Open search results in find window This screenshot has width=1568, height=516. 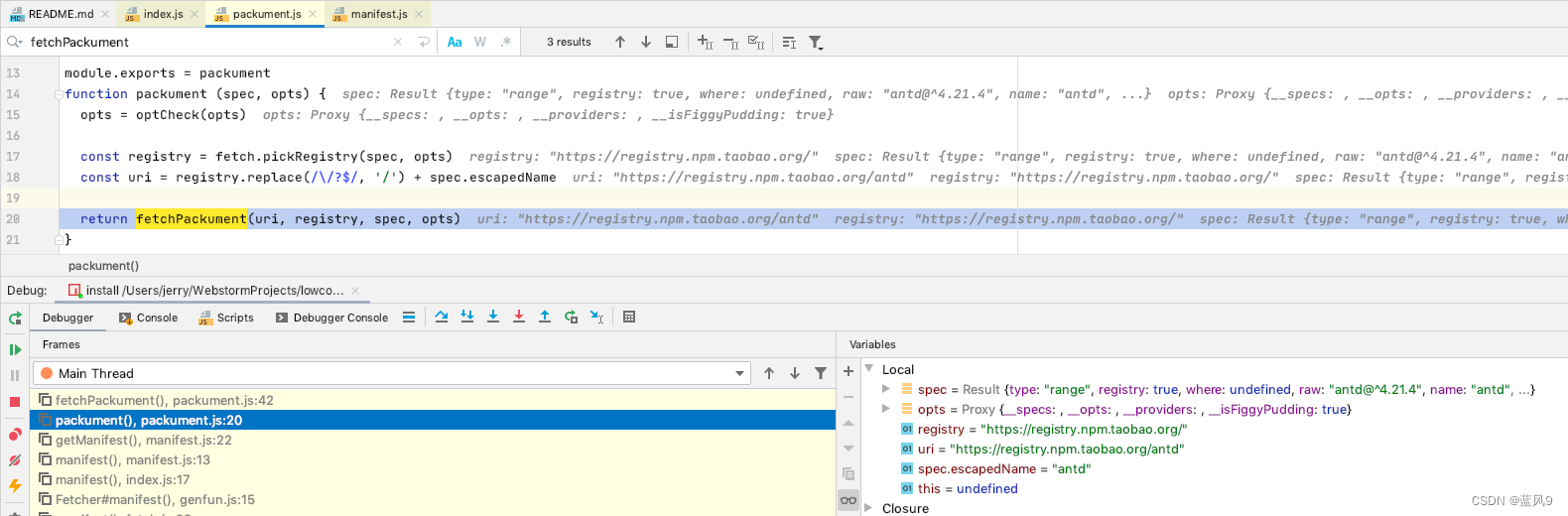click(x=672, y=42)
